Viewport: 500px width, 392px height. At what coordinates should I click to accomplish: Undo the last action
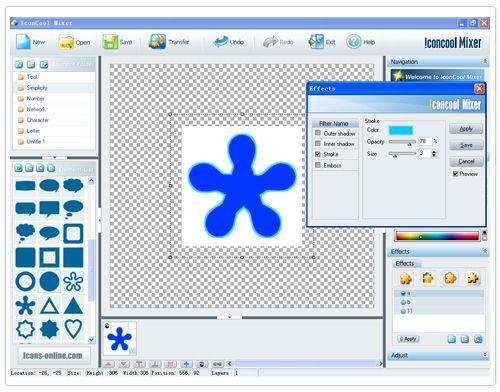[220, 42]
